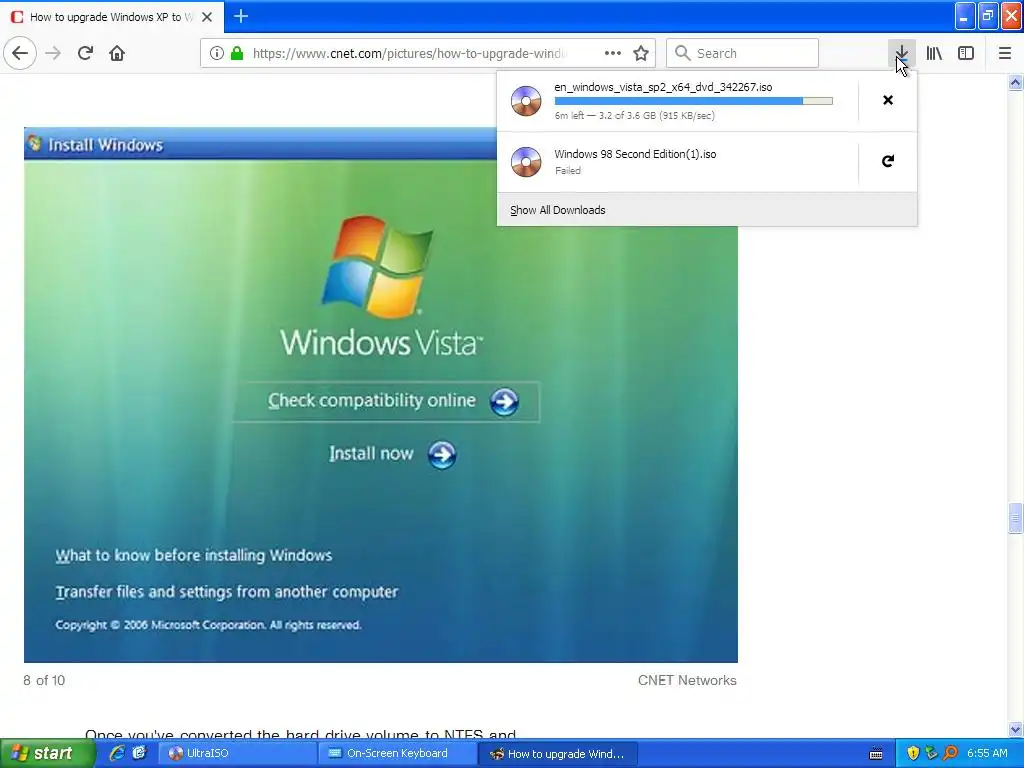Click the page scrollbar up arrow
Viewport: 1024px width, 768px height.
(1015, 82)
